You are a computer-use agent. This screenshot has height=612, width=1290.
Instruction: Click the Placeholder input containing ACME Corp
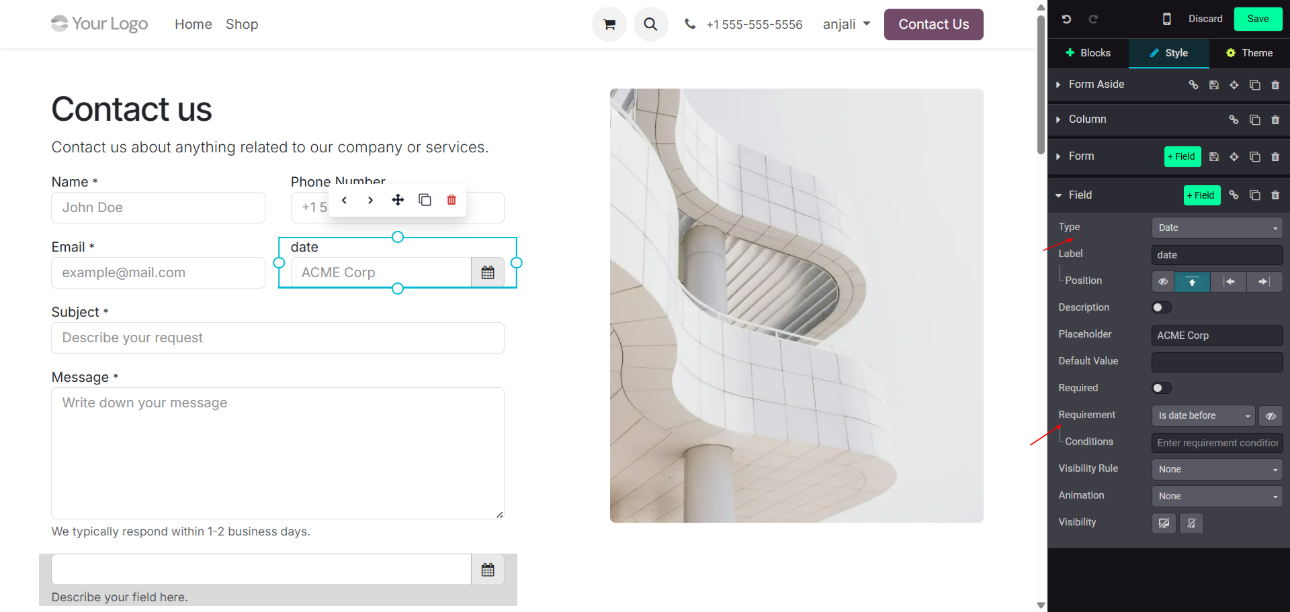pos(1216,336)
